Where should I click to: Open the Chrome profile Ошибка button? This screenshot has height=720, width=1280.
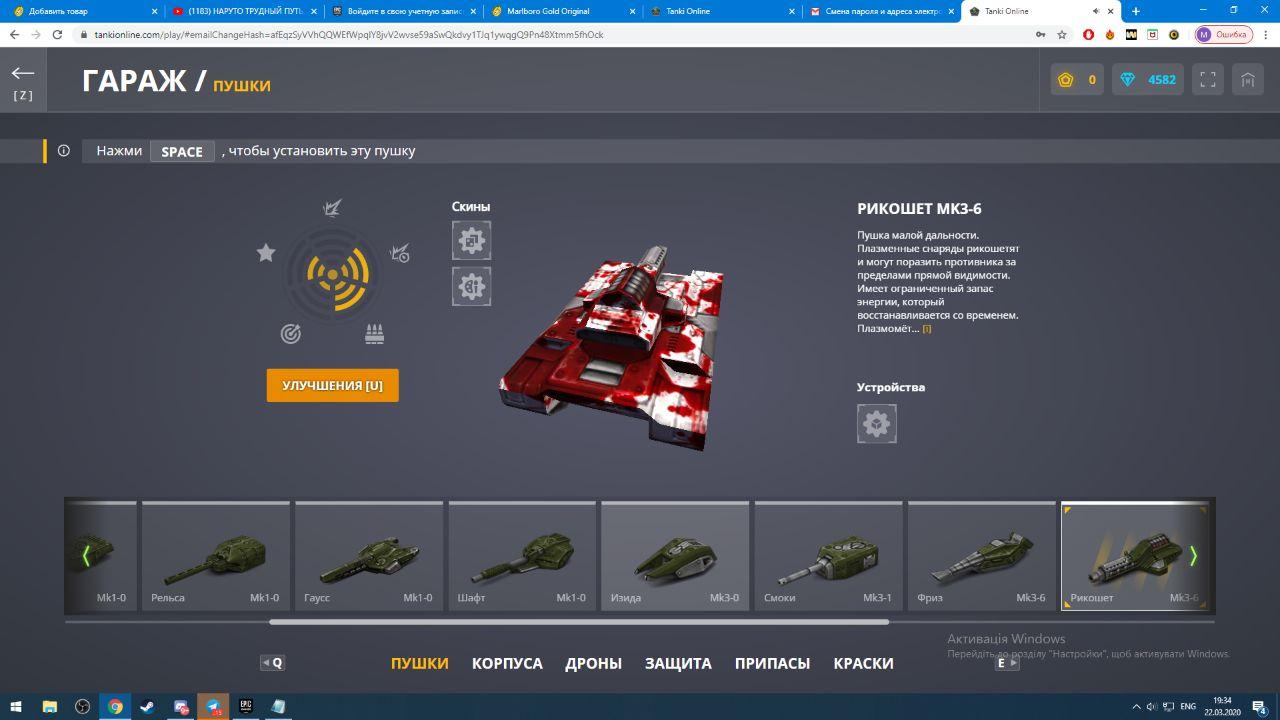click(1224, 34)
